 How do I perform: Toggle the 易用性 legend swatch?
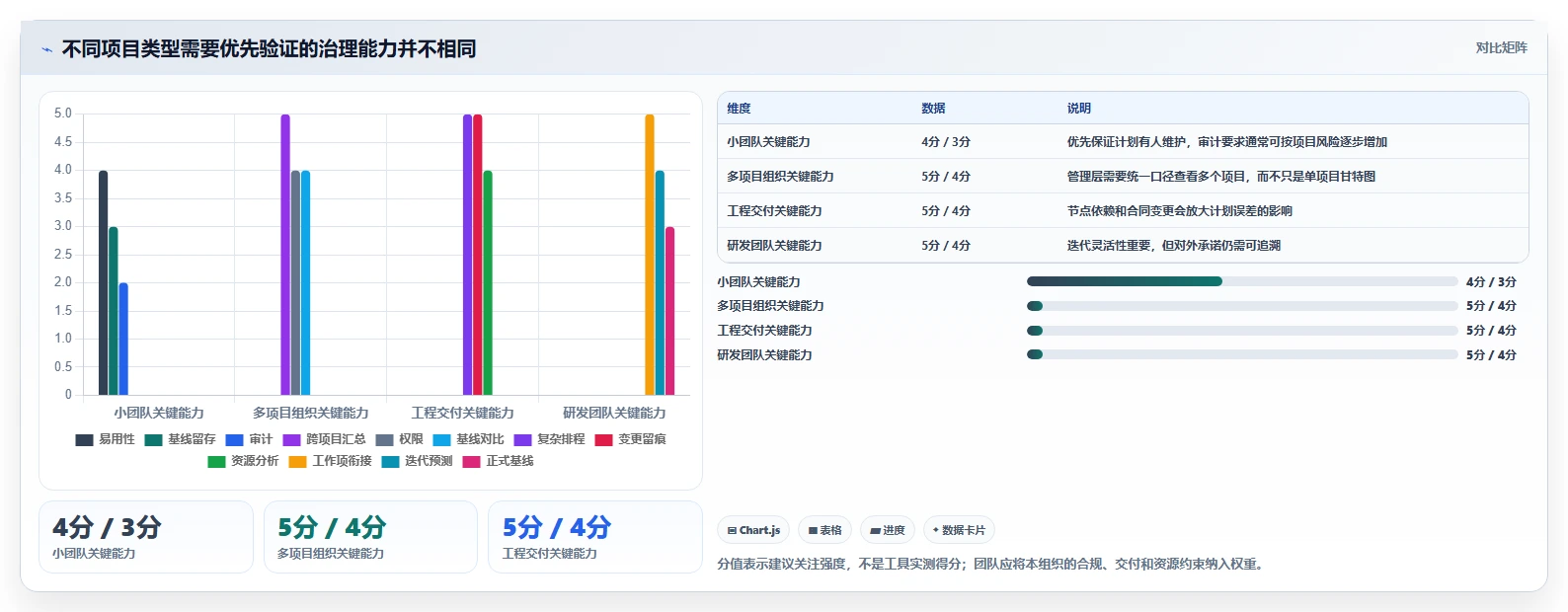84,440
